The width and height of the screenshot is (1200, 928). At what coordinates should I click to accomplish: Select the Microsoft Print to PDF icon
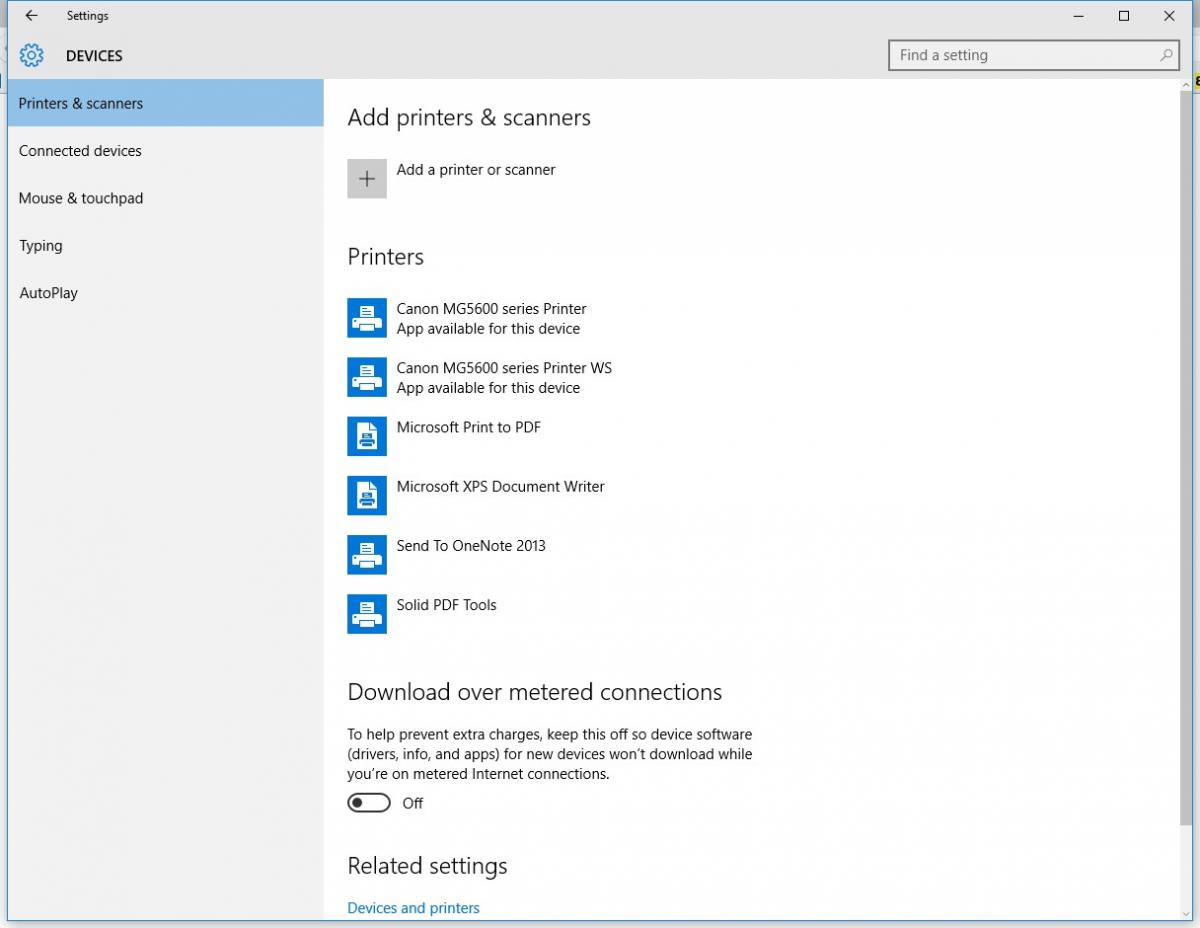pyautogui.click(x=367, y=437)
